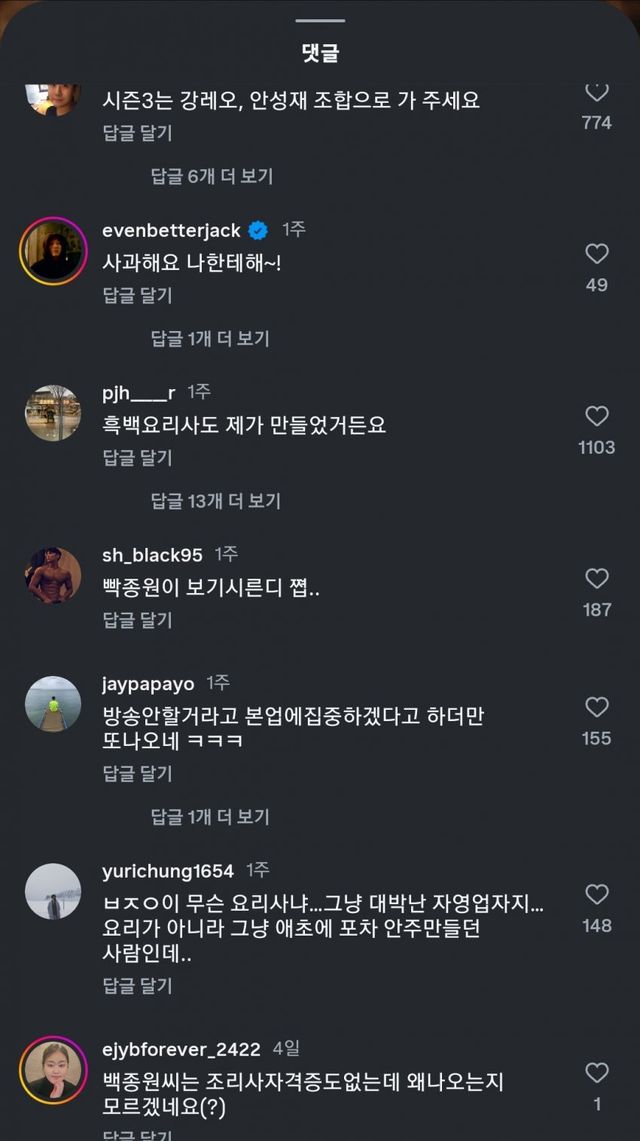Image resolution: width=640 pixels, height=1141 pixels.
Task: Tap the heart on sh_black95's comment
Action: pyautogui.click(x=597, y=578)
